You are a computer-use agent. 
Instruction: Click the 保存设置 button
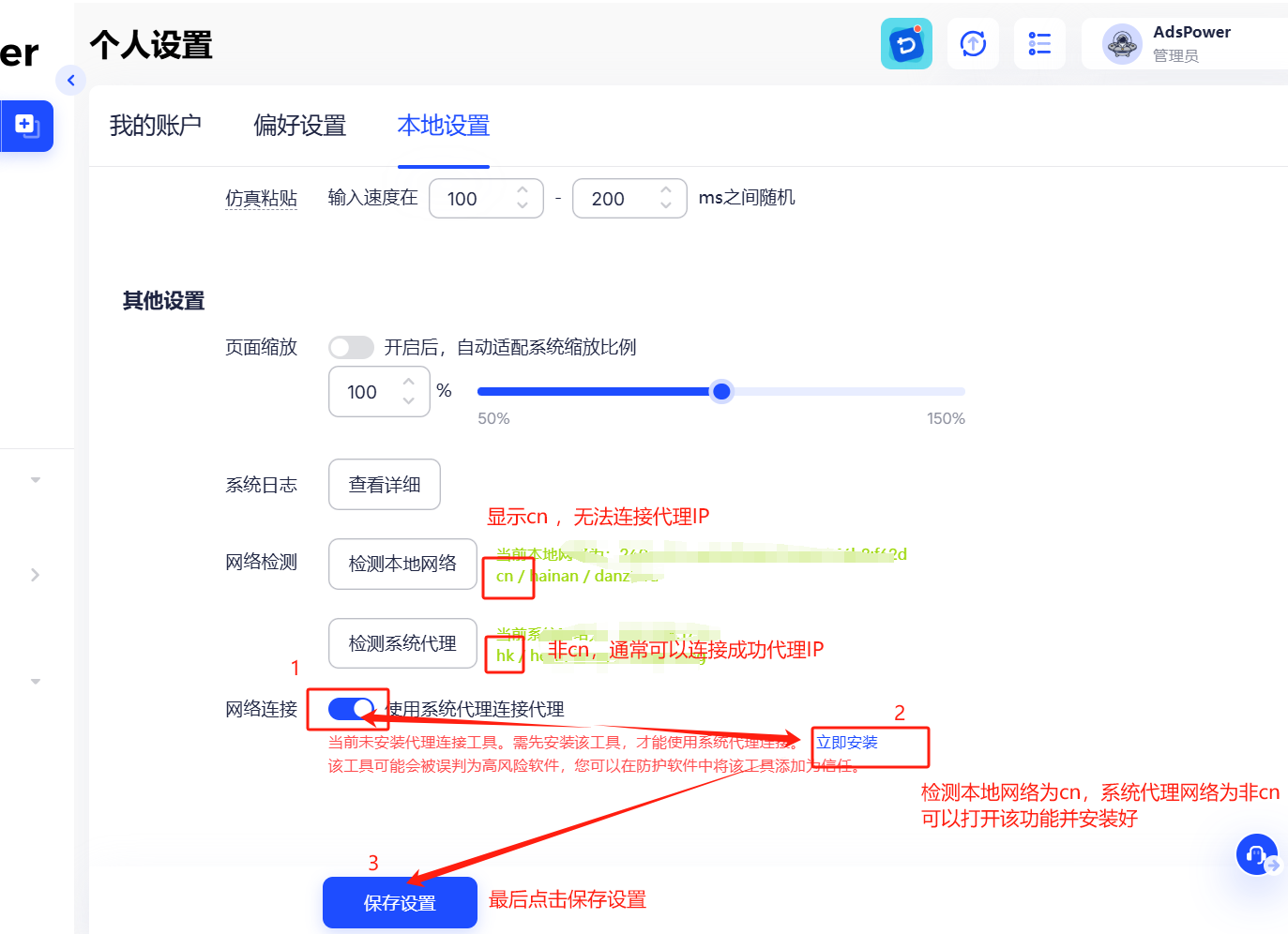(x=400, y=902)
